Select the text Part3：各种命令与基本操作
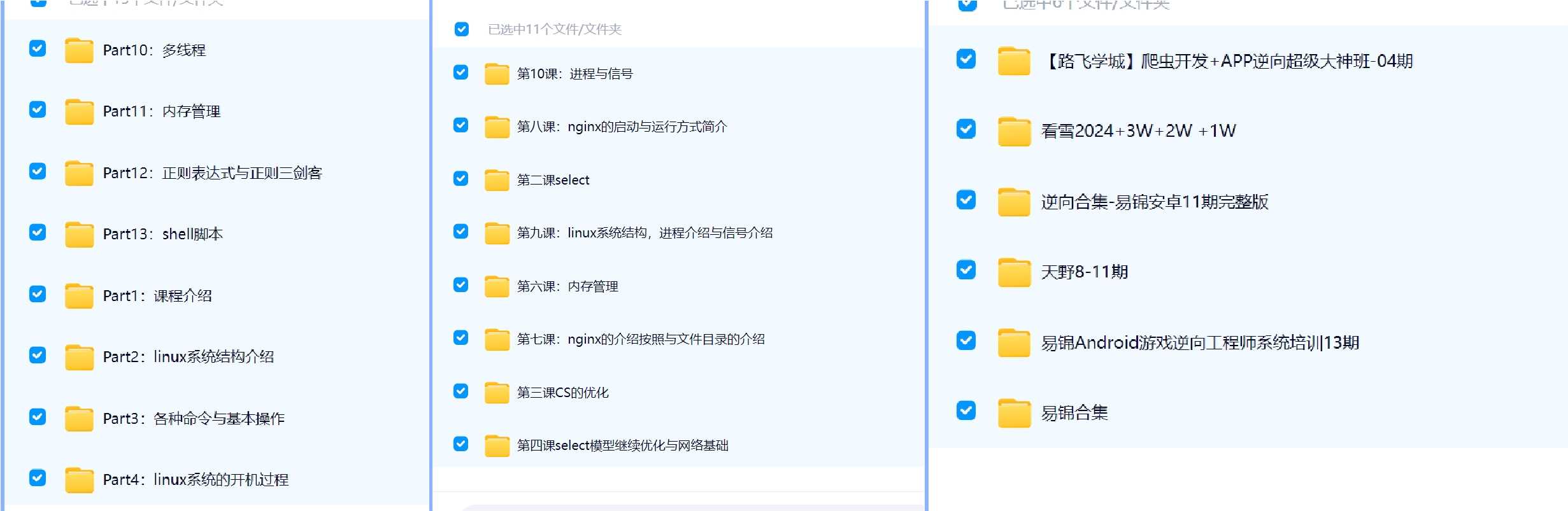1568x511 pixels. point(194,419)
